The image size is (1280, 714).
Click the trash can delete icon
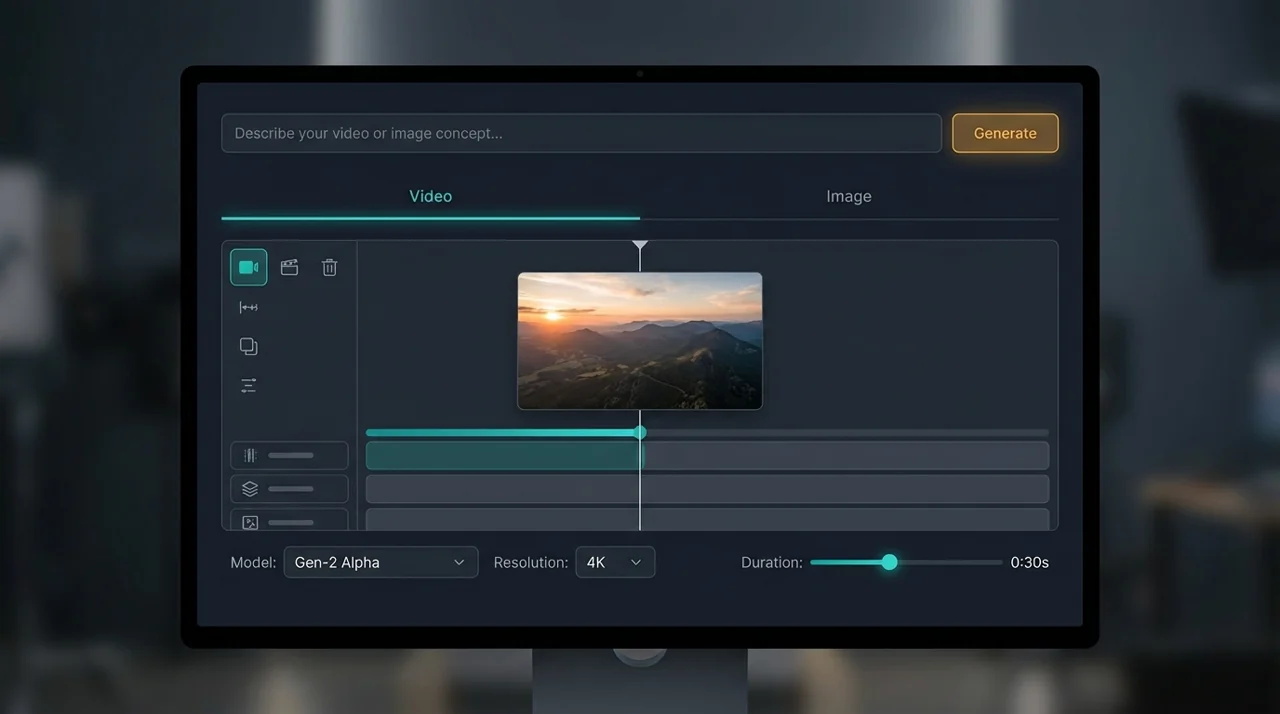[329, 267]
